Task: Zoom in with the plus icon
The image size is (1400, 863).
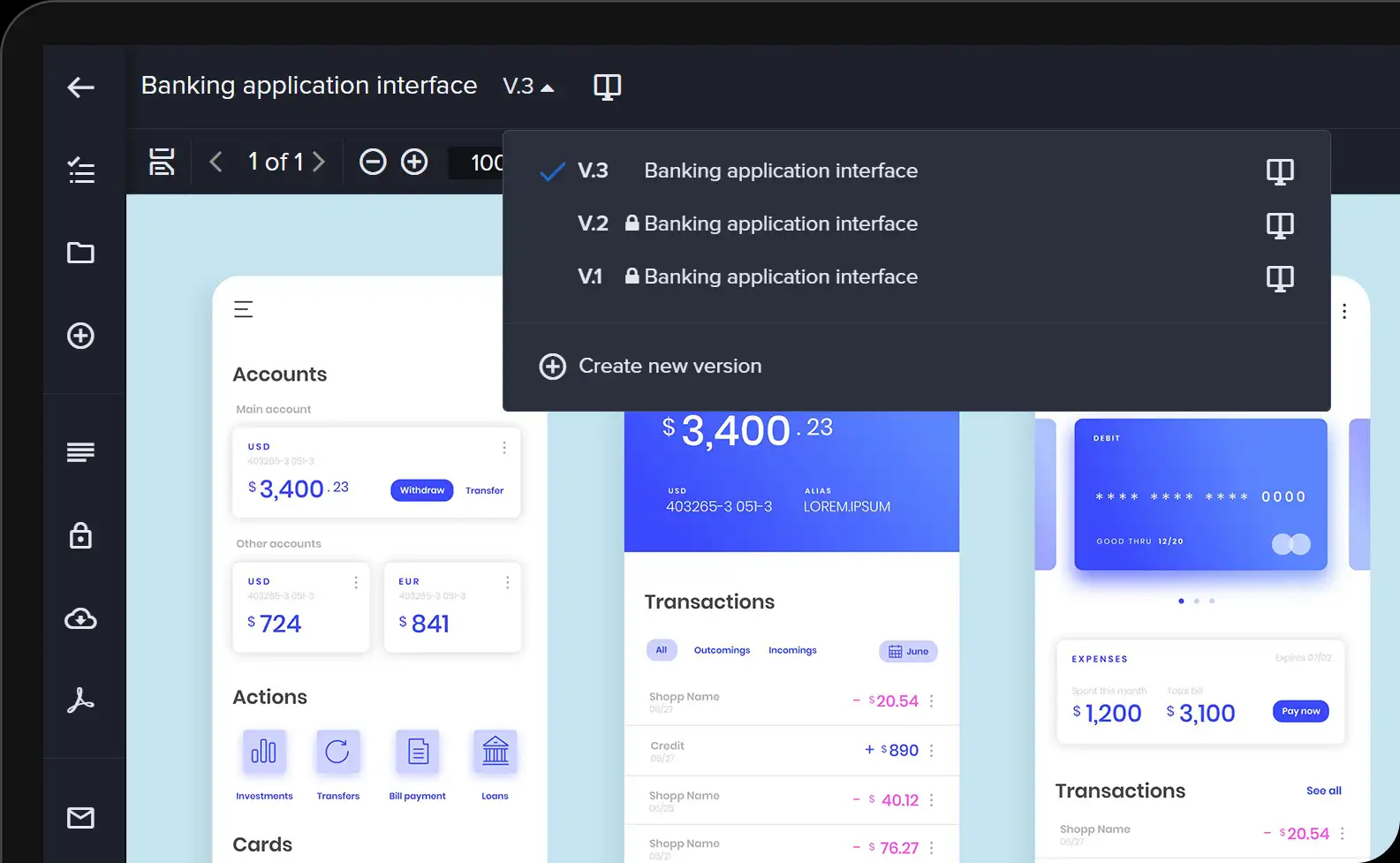Action: coord(414,162)
